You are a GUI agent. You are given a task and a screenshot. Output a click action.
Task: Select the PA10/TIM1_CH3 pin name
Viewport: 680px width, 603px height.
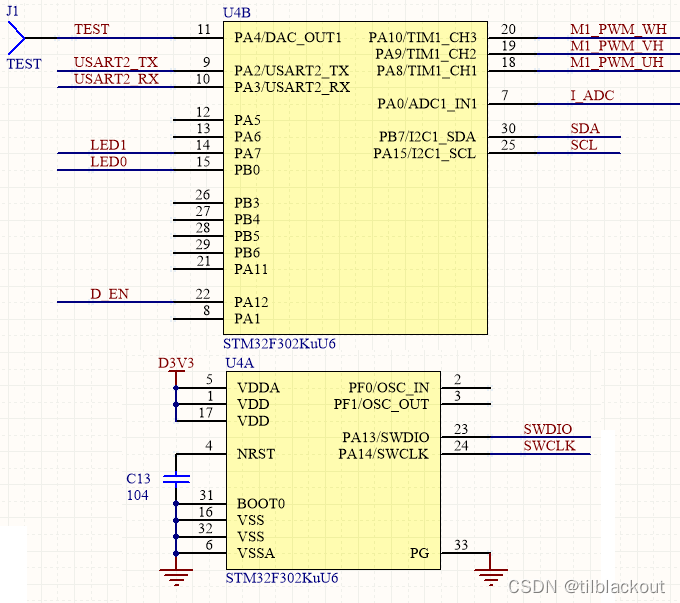(422, 38)
